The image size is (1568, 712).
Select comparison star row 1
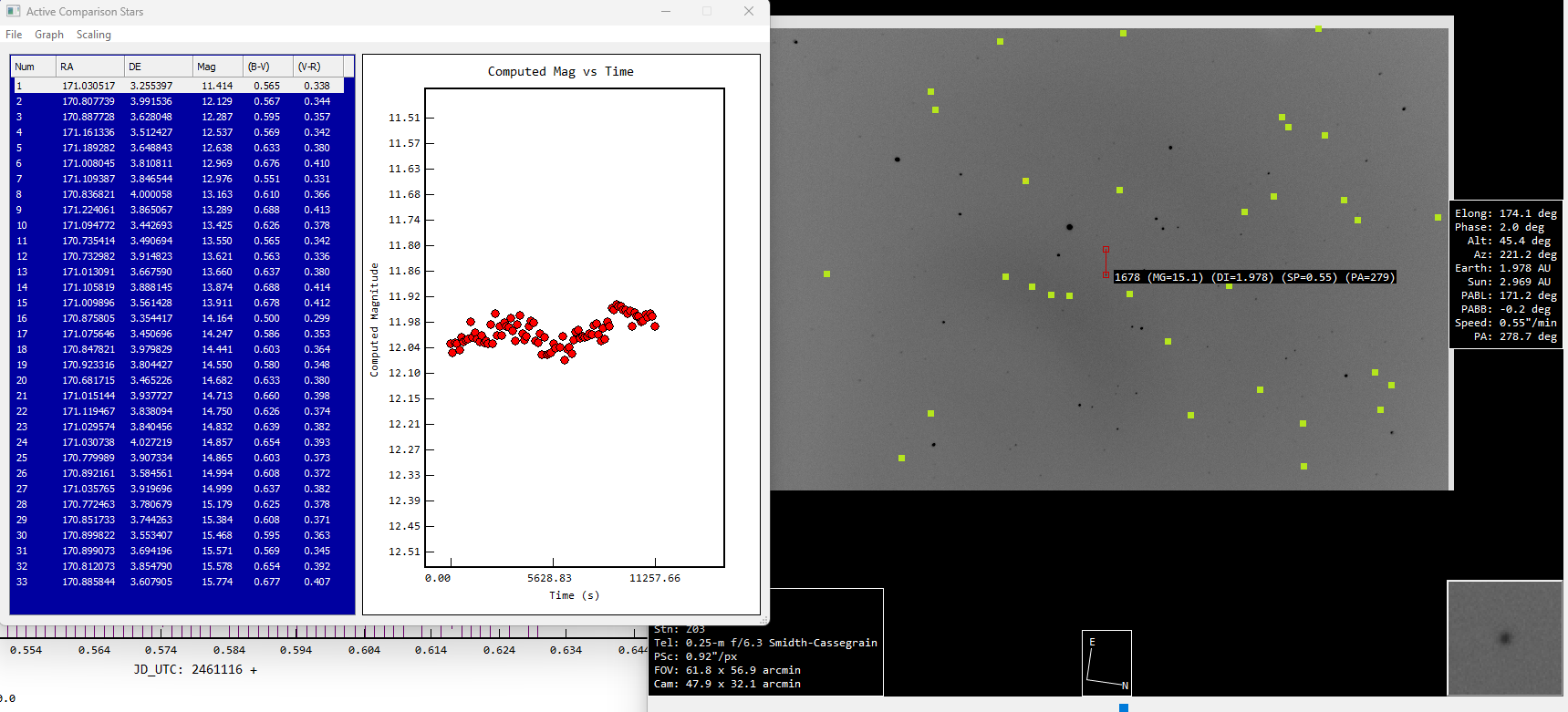pyautogui.click(x=178, y=86)
